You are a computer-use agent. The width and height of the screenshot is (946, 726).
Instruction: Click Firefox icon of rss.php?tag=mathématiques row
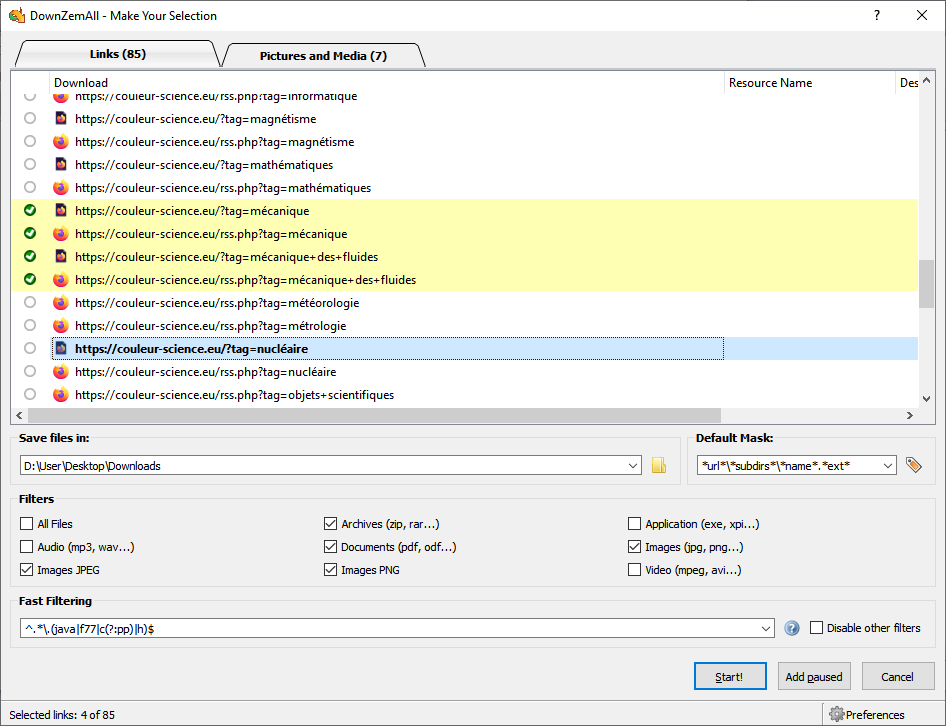(x=61, y=187)
